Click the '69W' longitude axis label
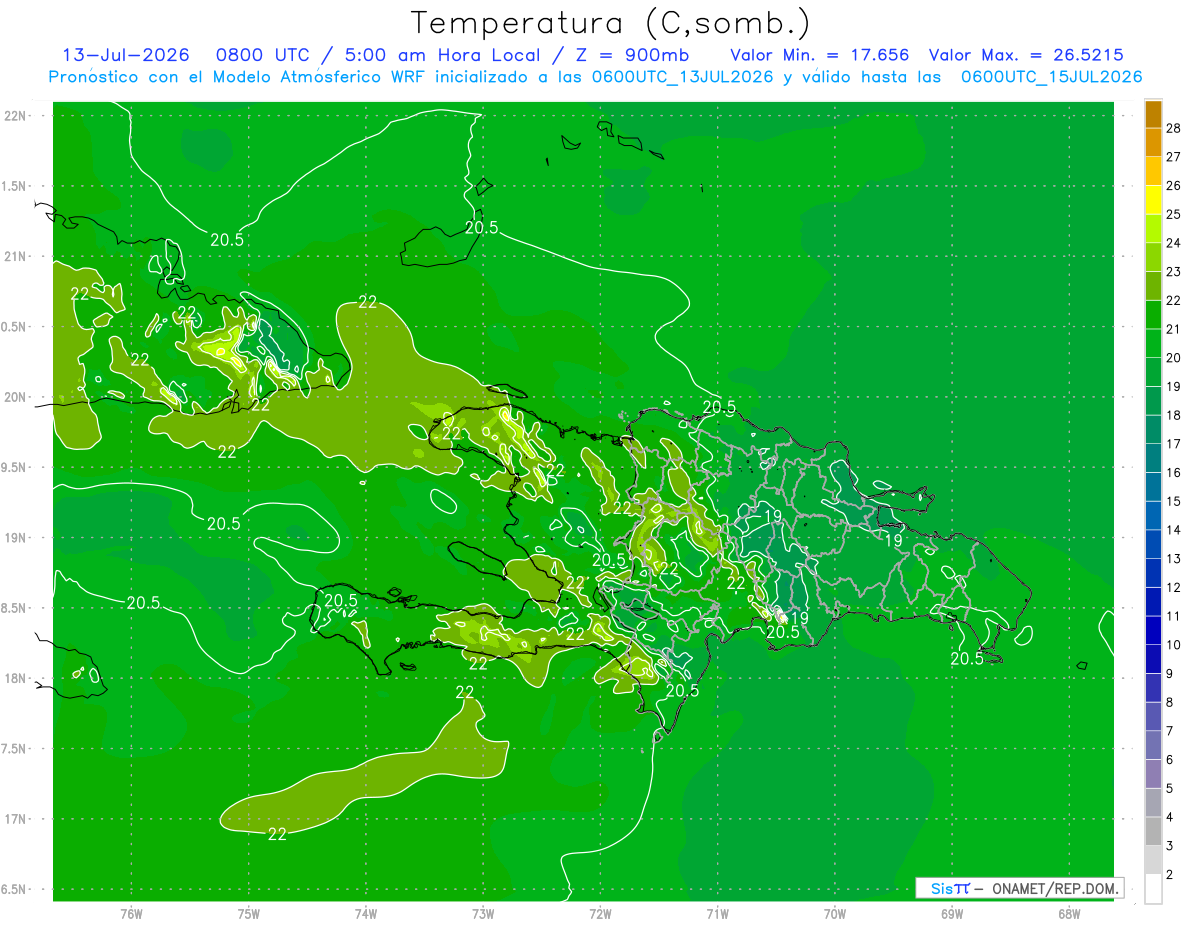Viewport: 1200px width, 927px height. coord(952,914)
